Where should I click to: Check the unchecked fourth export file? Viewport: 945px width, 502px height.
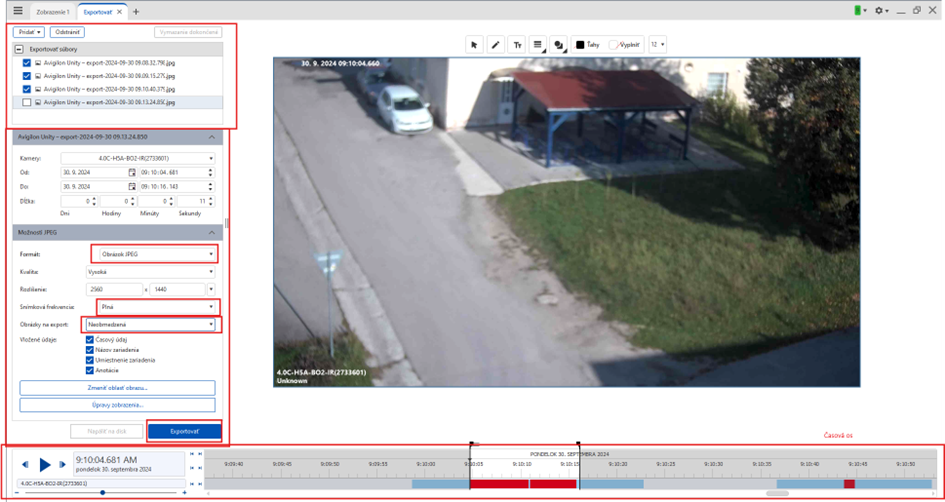click(x=27, y=102)
